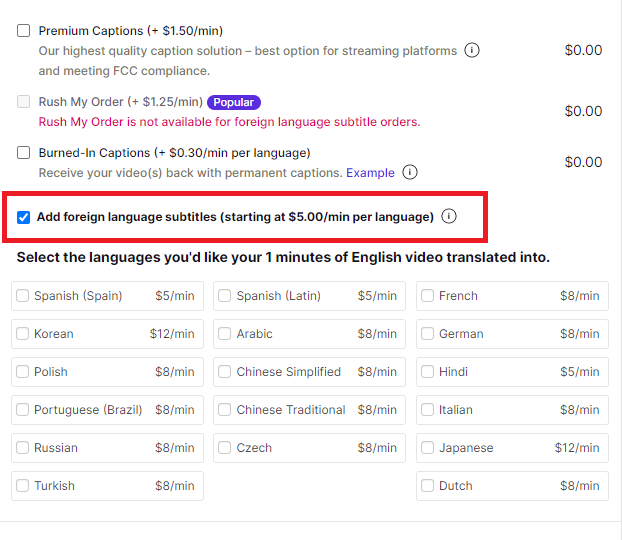The width and height of the screenshot is (622, 540).
Task: Click info icon beside Burned-In Captions Example
Action: 410,172
